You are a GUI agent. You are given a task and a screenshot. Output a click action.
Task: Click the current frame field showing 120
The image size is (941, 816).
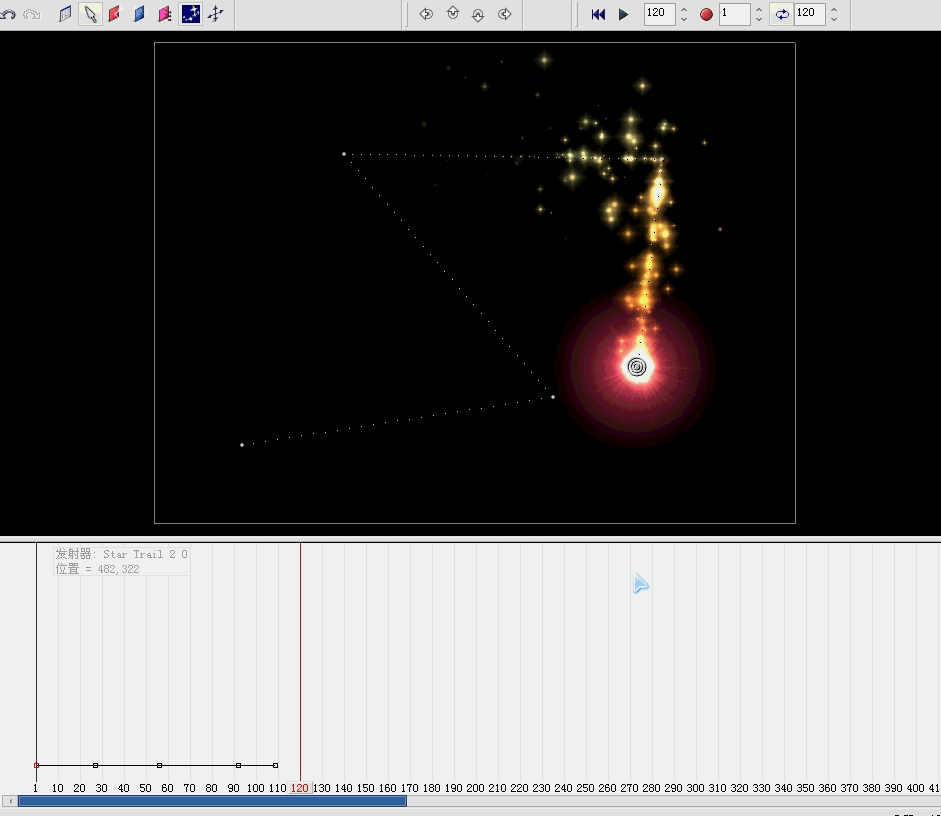[x=660, y=14]
